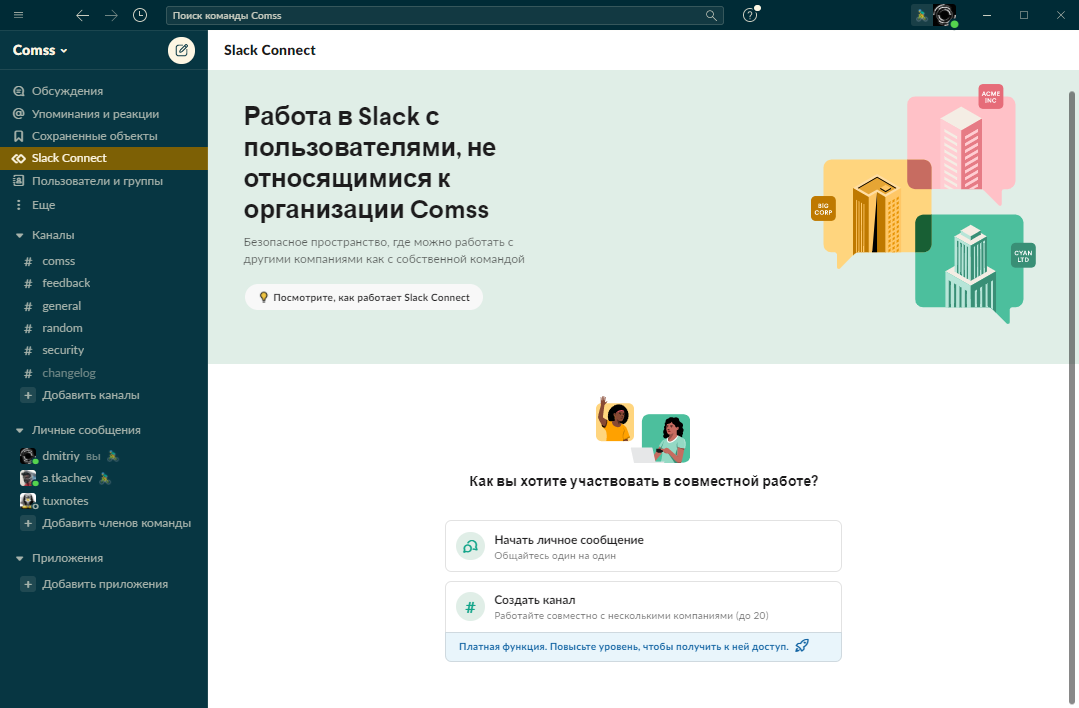Open the changelog channel
This screenshot has width=1079, height=708.
tap(69, 373)
